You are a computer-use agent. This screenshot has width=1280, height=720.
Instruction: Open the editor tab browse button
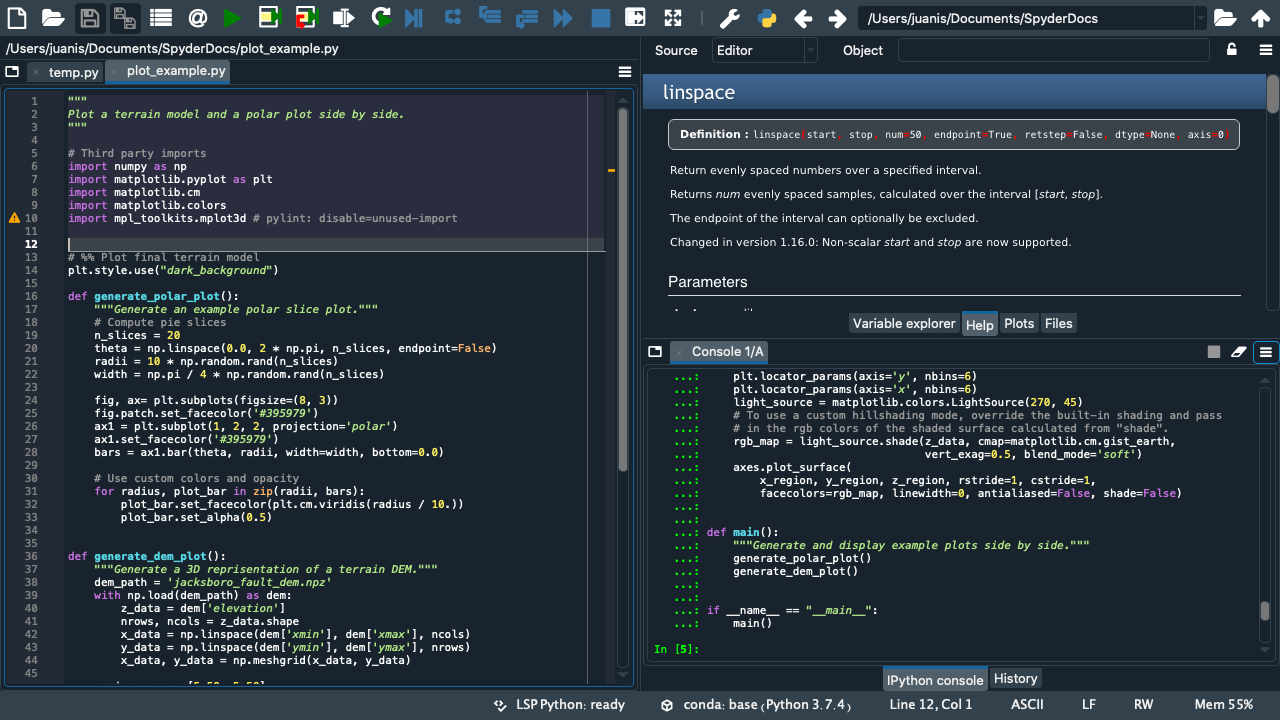(12, 72)
